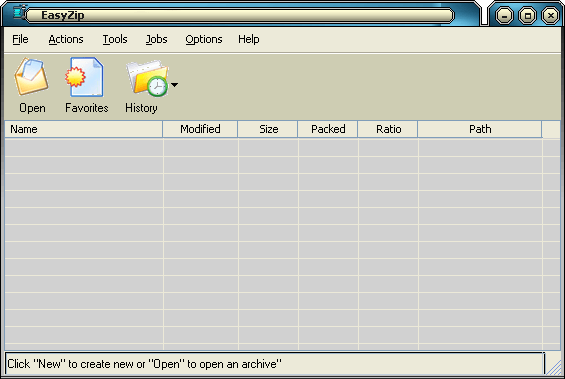Sort by the Ratio column header
Viewport: 565px width, 379px height.
(x=388, y=129)
